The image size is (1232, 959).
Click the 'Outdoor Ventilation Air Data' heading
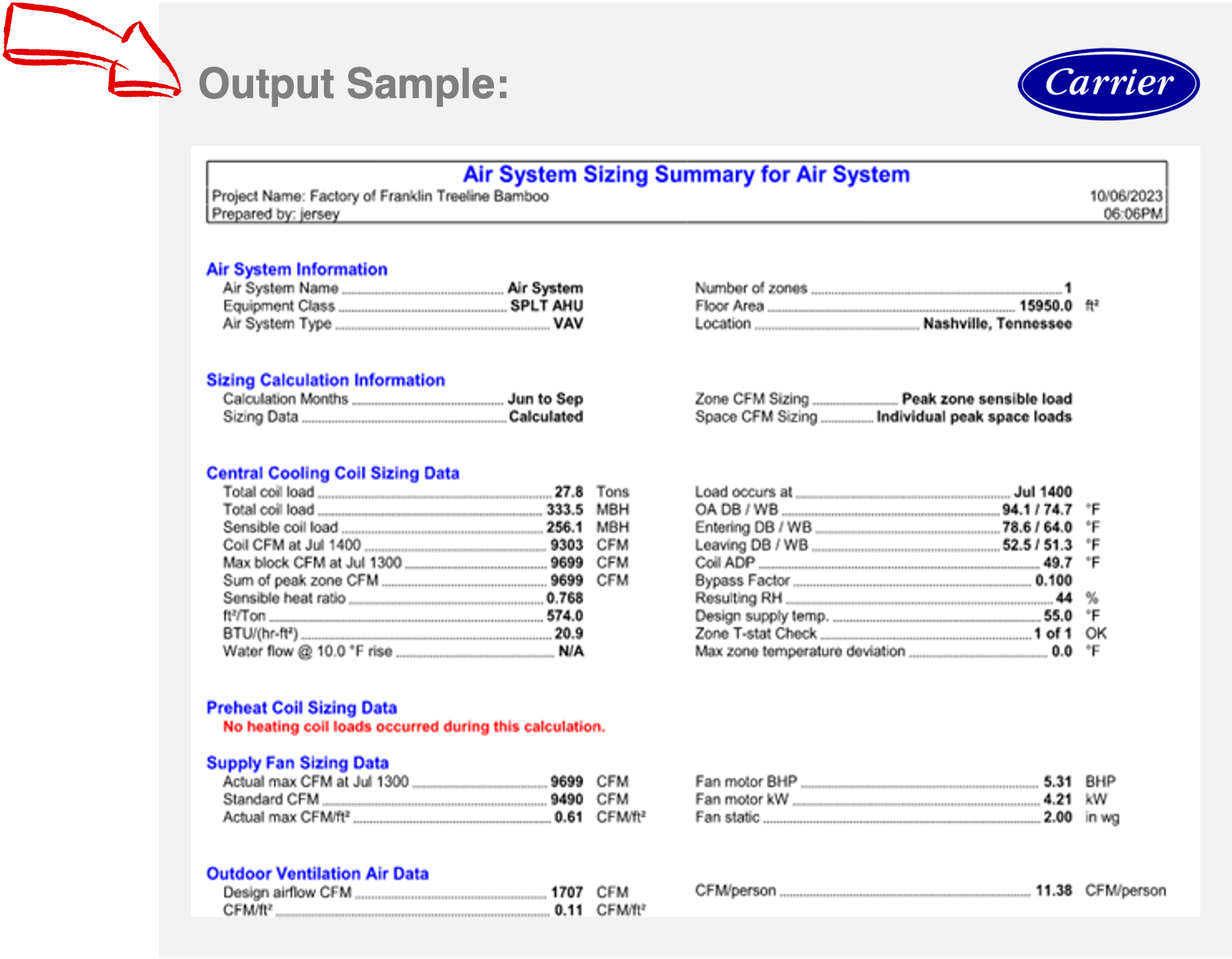coord(317,873)
